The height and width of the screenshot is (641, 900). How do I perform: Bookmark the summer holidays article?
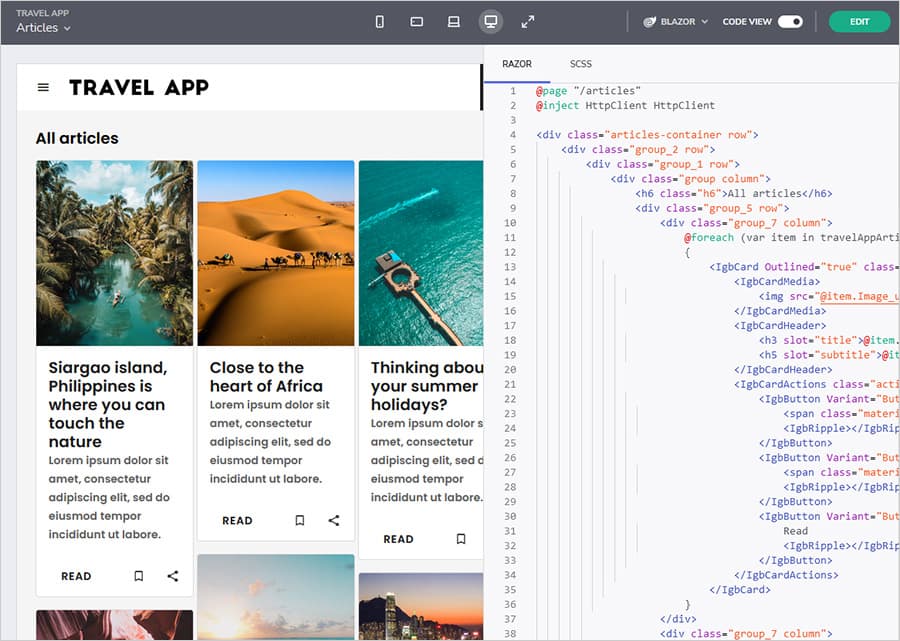pyautogui.click(x=460, y=539)
